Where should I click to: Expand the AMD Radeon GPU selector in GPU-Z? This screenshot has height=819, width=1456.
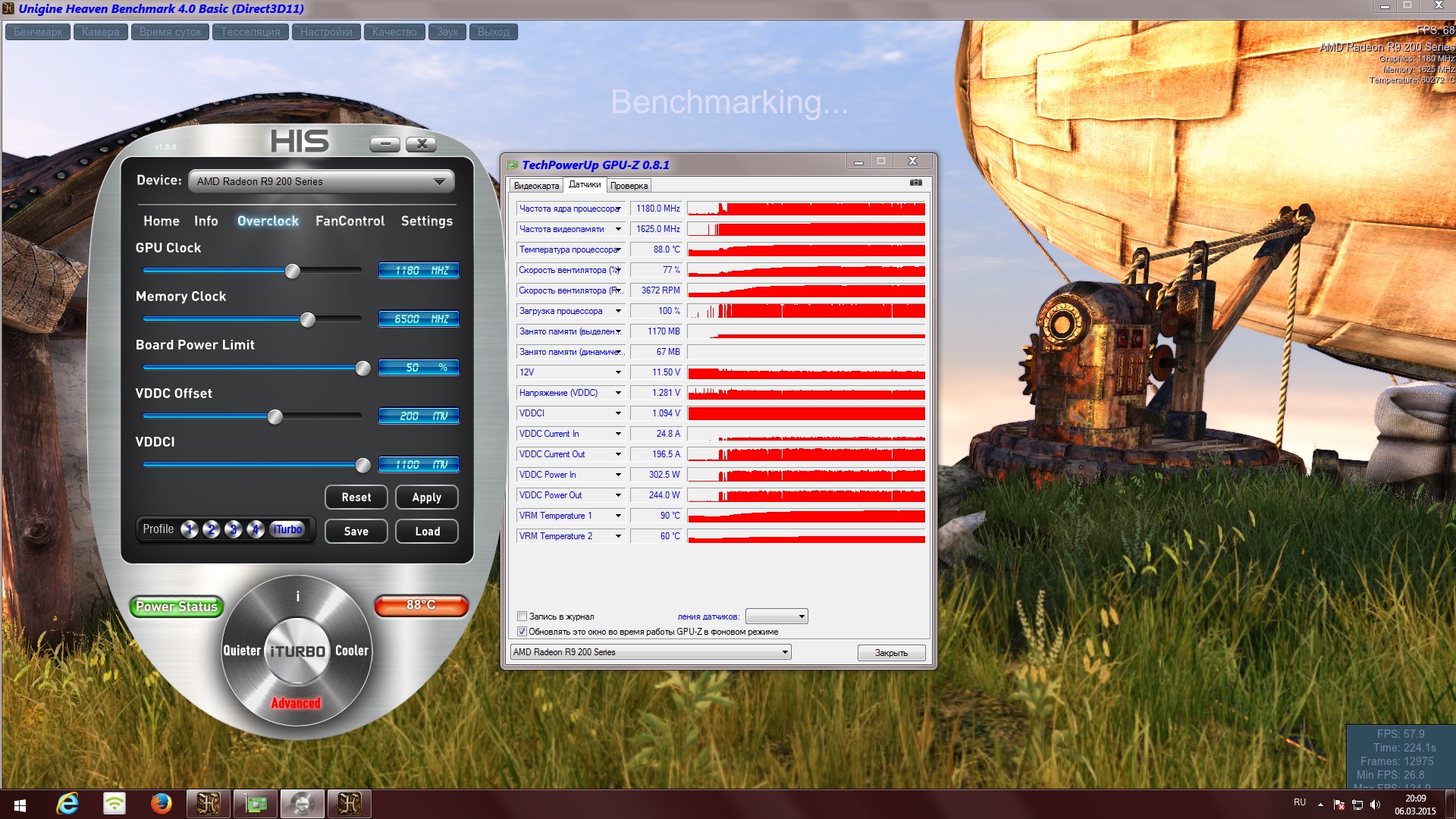tap(650, 652)
